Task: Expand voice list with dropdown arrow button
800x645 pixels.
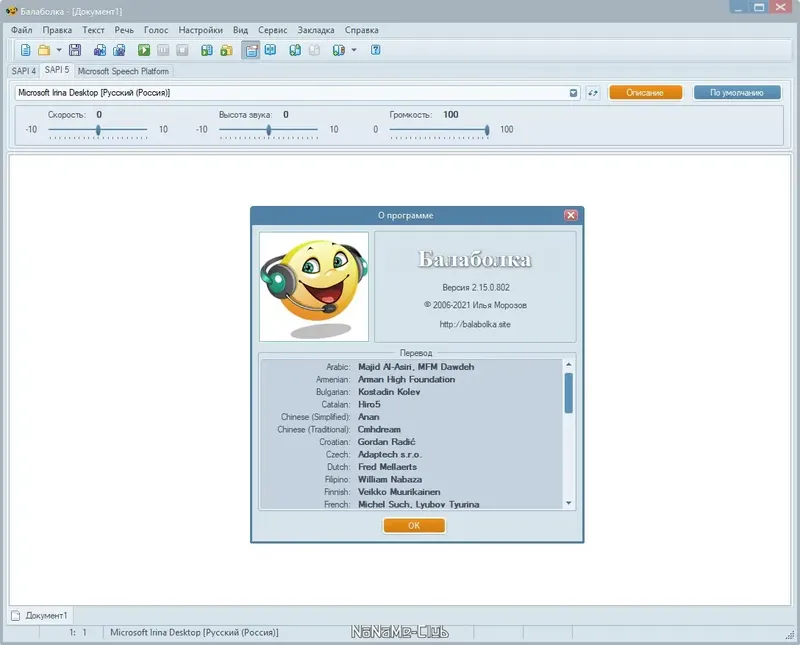Action: pos(573,93)
